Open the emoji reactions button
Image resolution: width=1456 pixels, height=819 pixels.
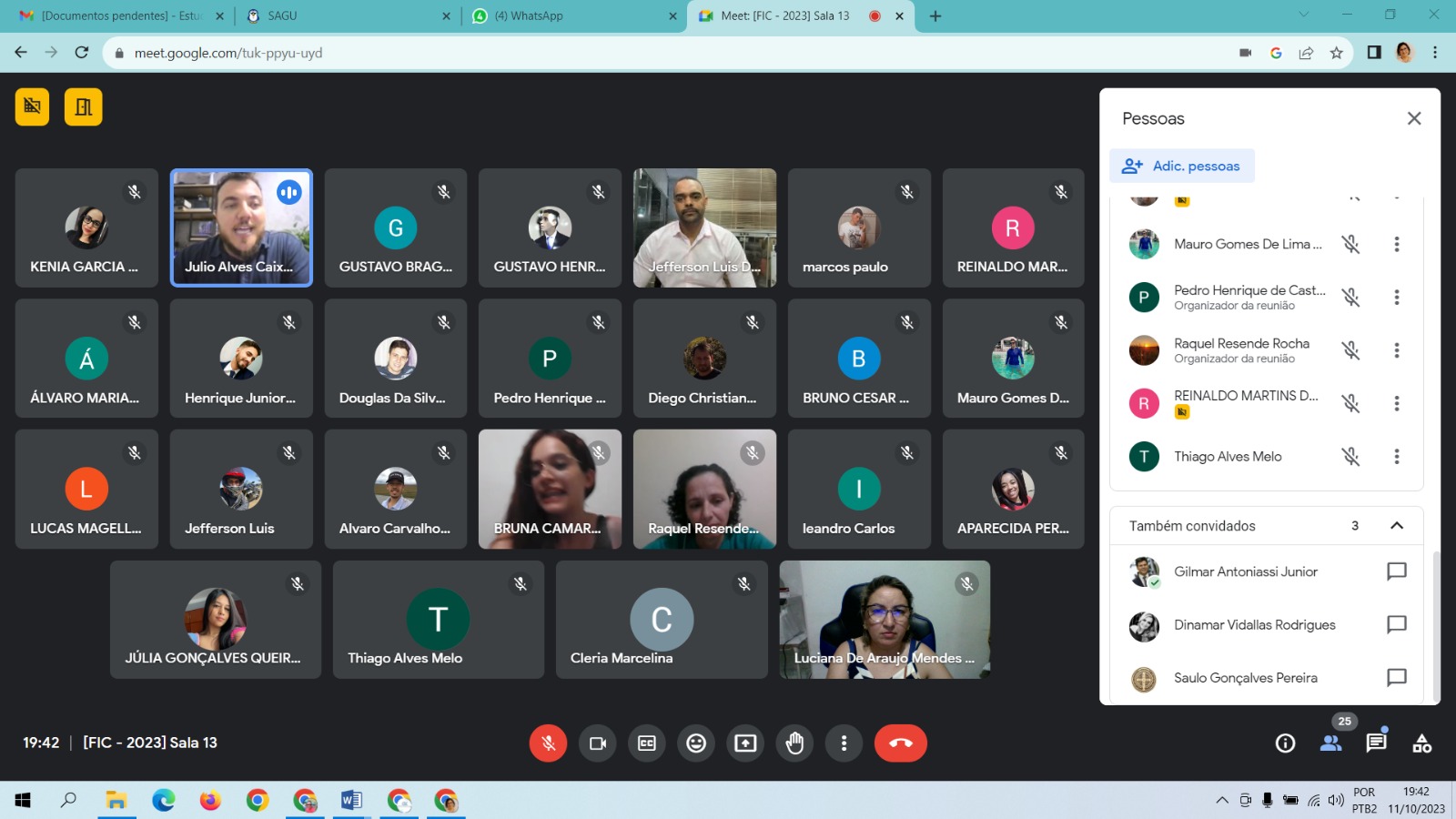click(x=696, y=743)
